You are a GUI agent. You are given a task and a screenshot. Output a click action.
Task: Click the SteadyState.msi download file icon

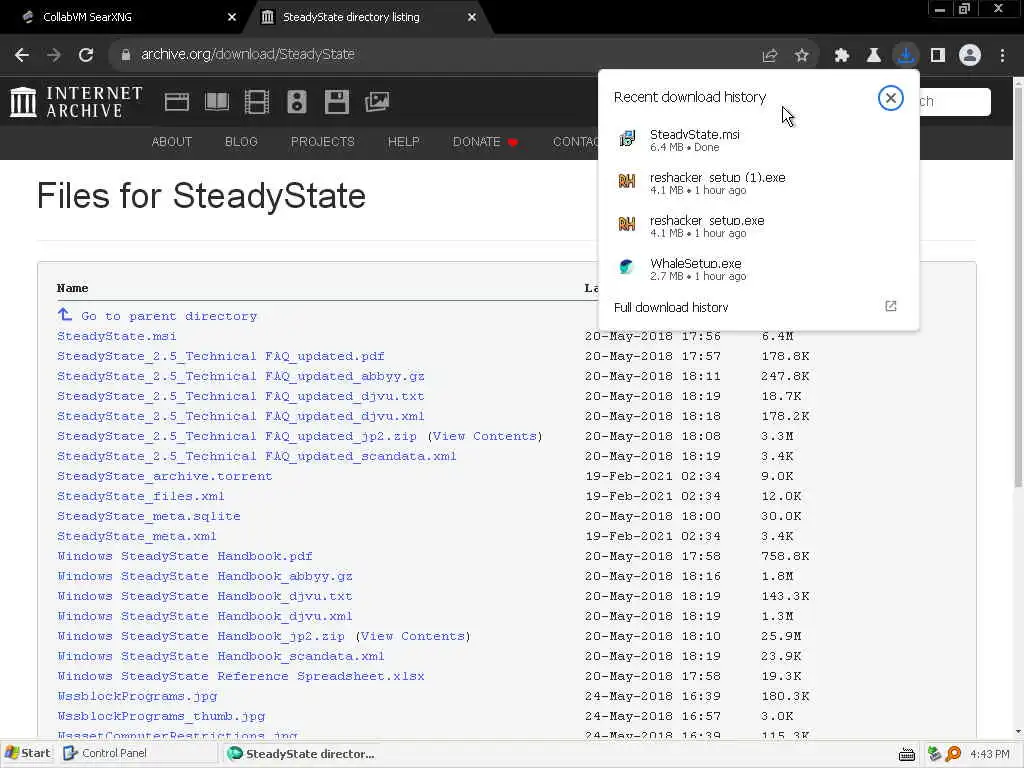point(627,139)
